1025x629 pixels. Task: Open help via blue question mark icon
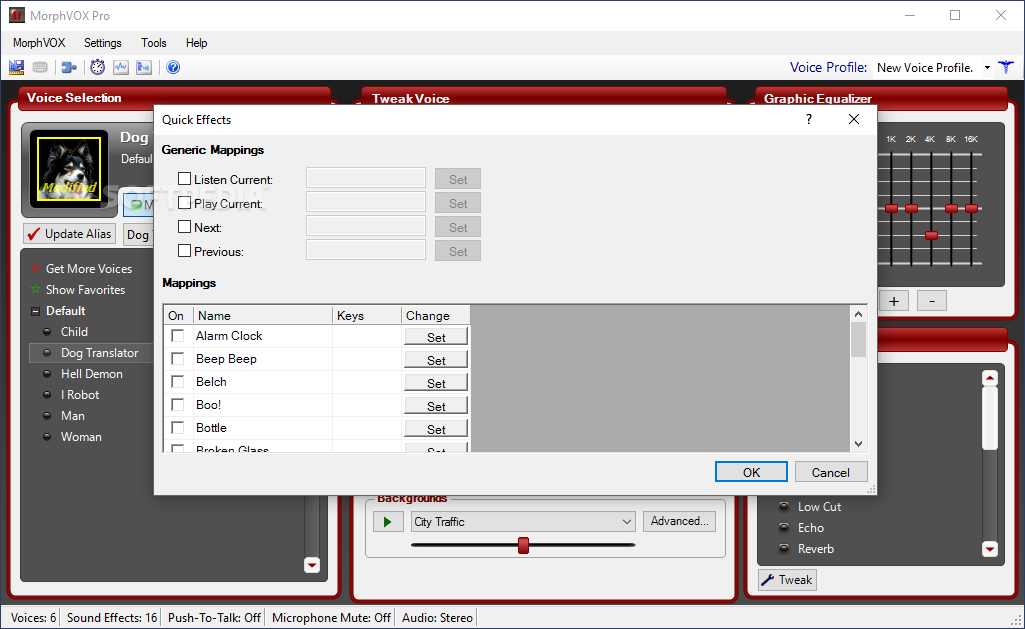[173, 67]
